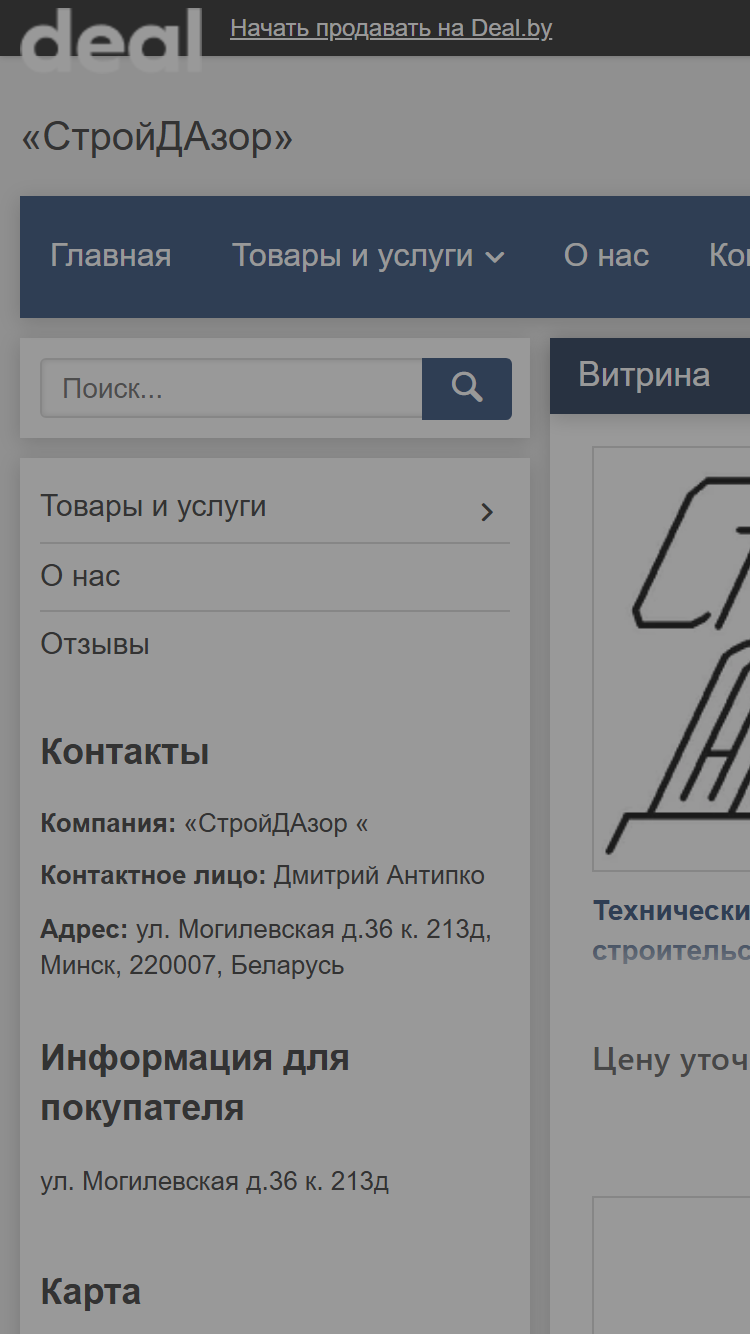This screenshot has width=750, height=1334.
Task: Open the СтройДАзор logo product thumbnail
Action: [672, 658]
